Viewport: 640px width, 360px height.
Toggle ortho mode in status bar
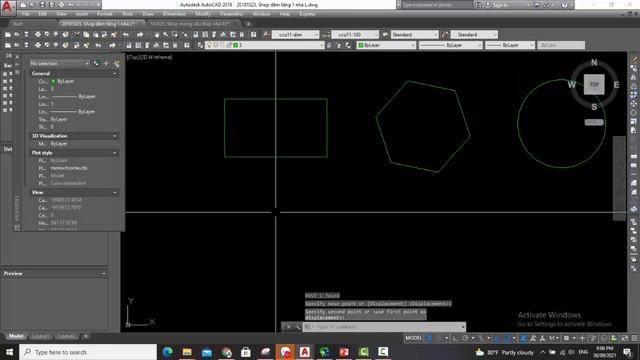(x=456, y=338)
